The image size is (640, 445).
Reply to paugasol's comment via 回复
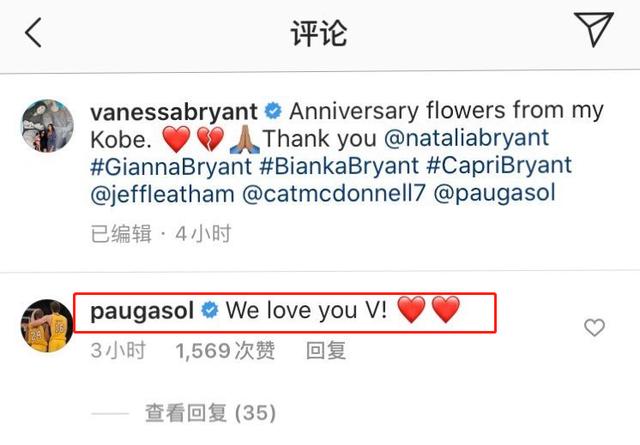coord(326,350)
